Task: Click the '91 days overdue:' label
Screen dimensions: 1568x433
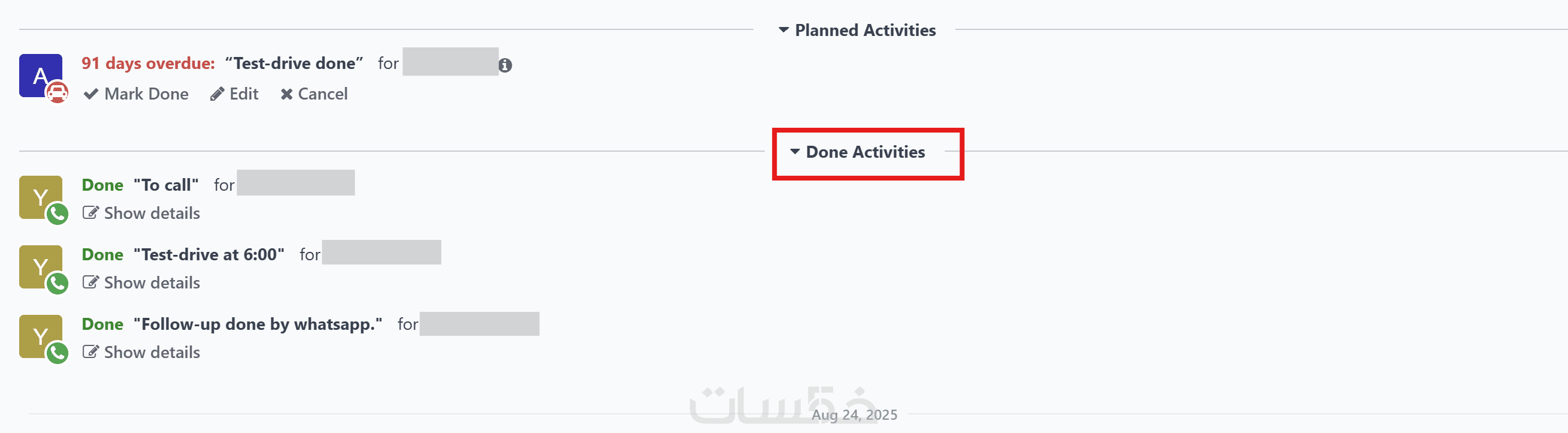Action: point(148,64)
